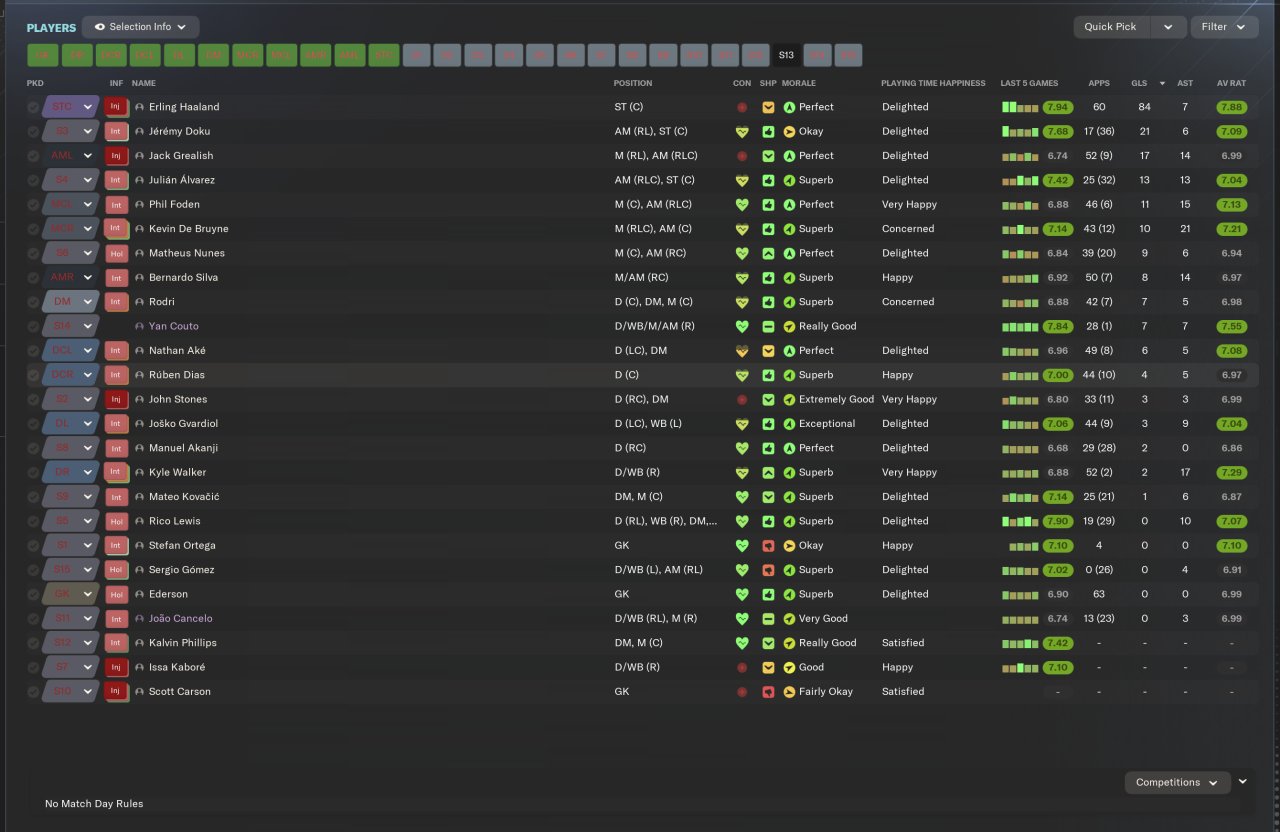1280x832 pixels.
Task: Click Issa Kaboré's Good morale icon
Action: click(x=789, y=668)
